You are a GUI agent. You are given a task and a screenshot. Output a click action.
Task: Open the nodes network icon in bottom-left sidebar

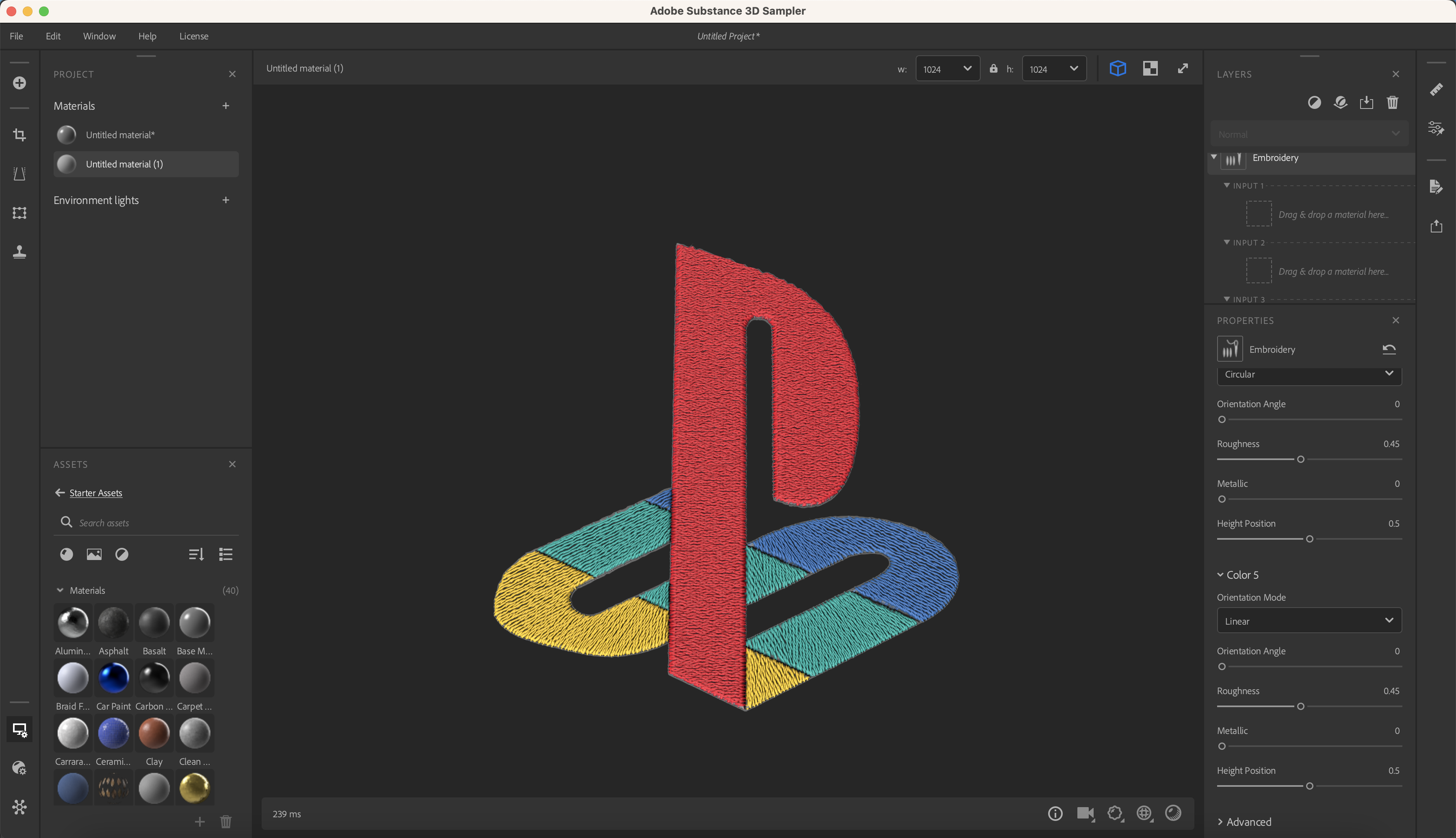[x=19, y=807]
